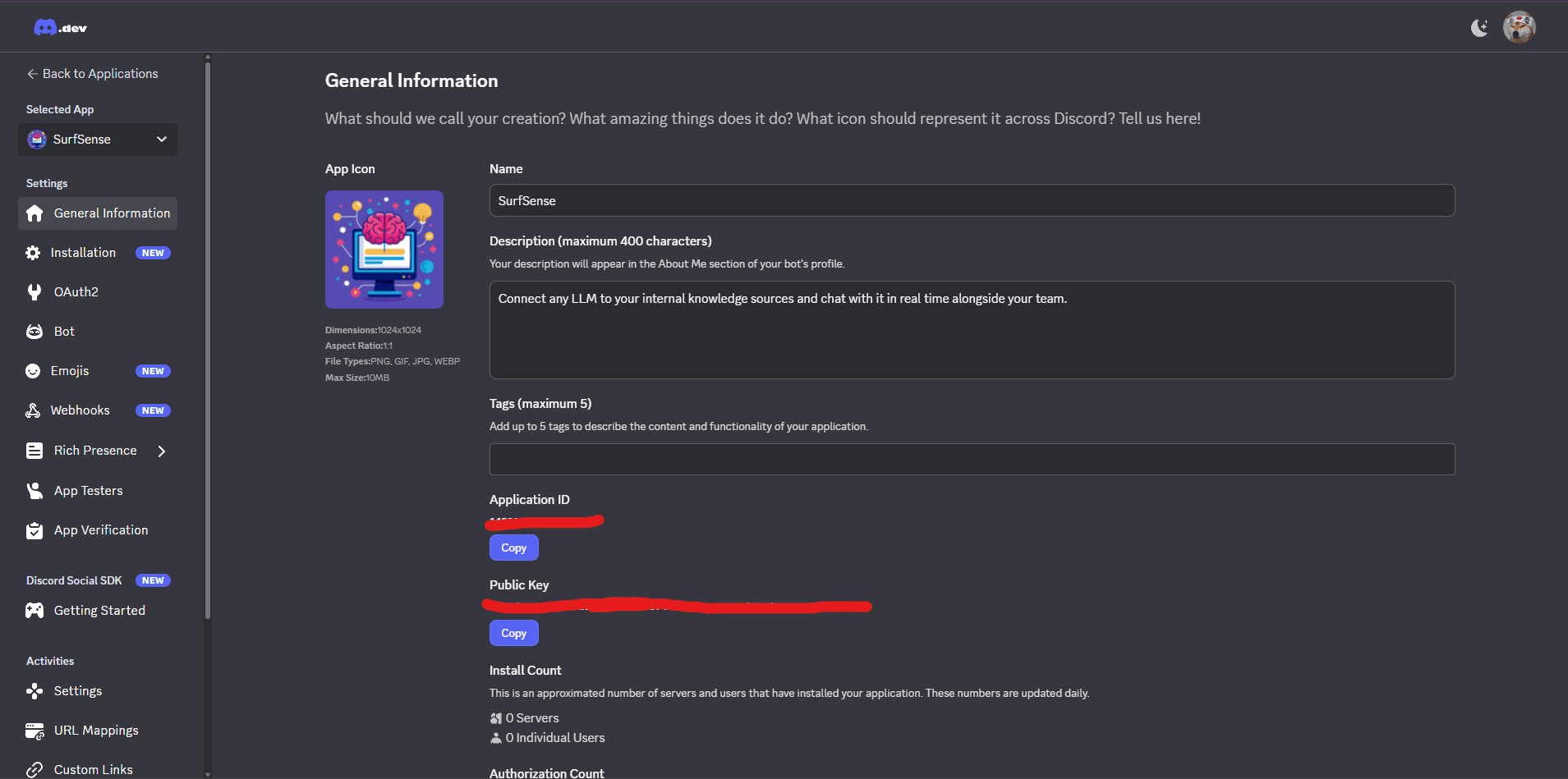The width and height of the screenshot is (1568, 779).
Task: Open the Emojis section
Action: tap(70, 370)
